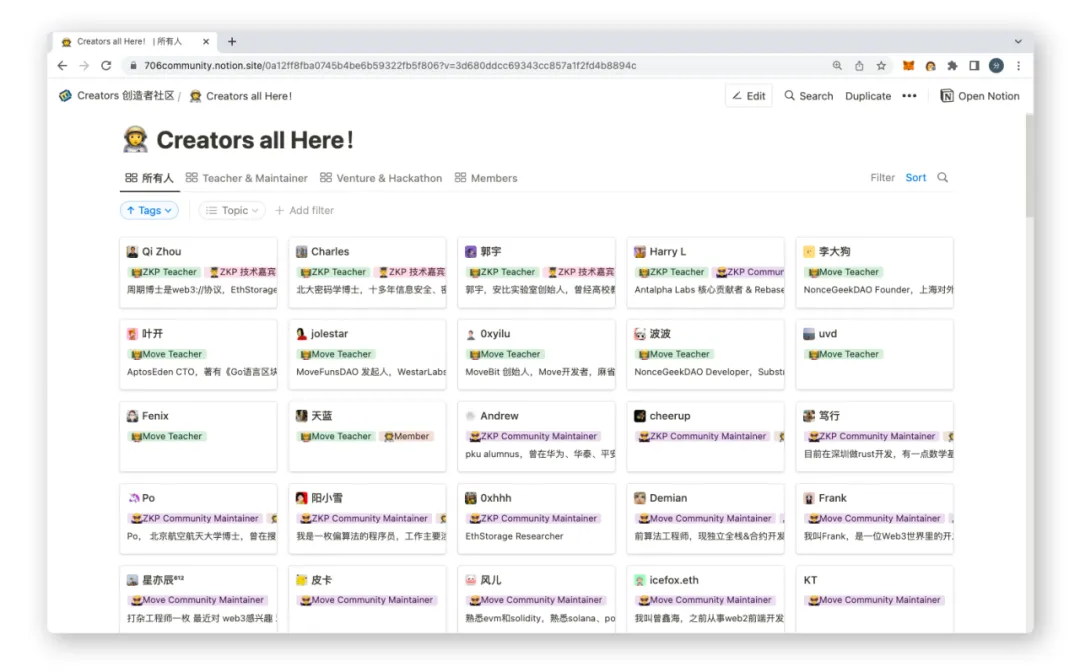Open the Topic filter dropdown
Screen dimensions: 1080x672
click(x=232, y=210)
